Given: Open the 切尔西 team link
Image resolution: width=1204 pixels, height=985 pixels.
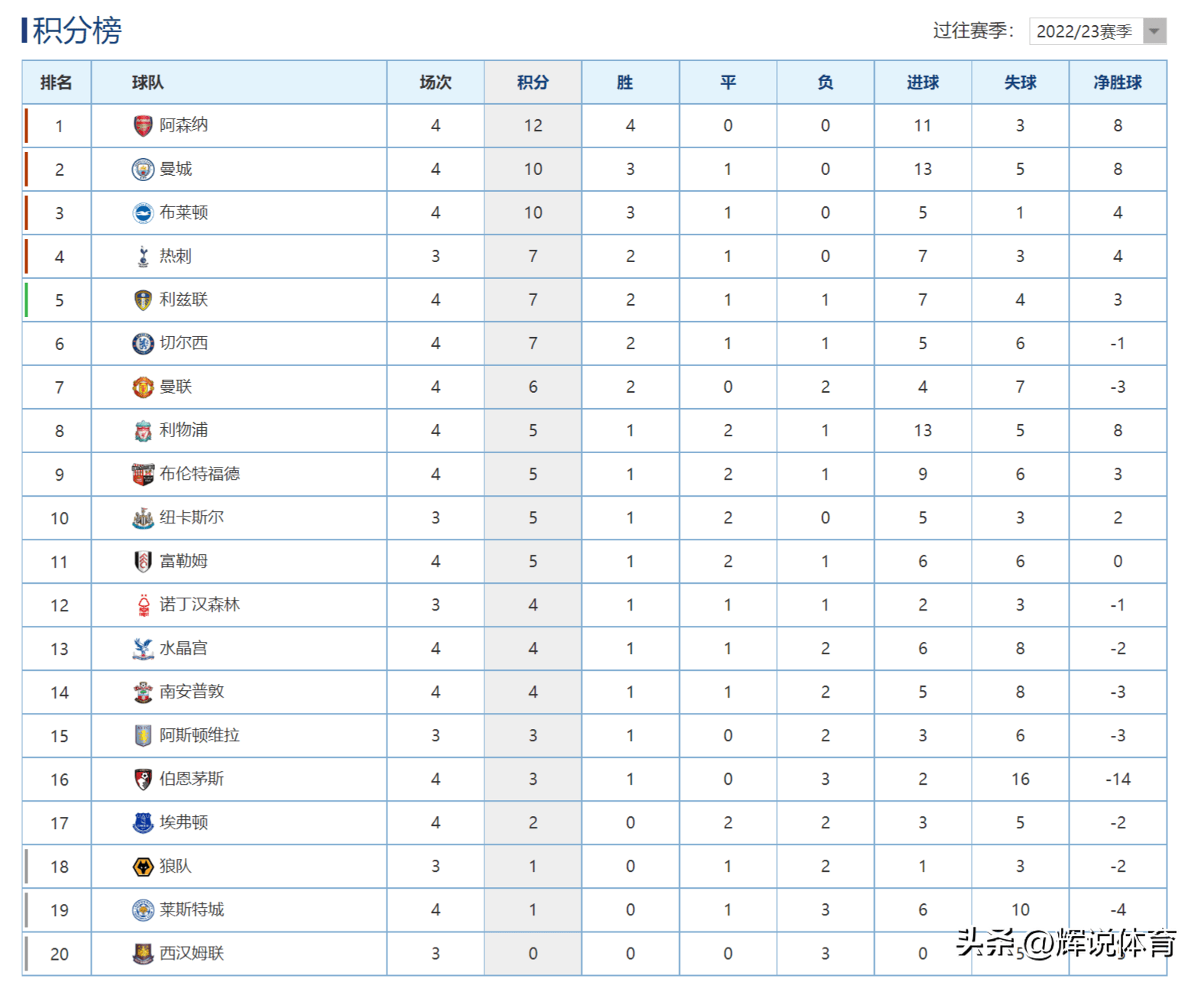Looking at the screenshot, I should click(x=183, y=343).
